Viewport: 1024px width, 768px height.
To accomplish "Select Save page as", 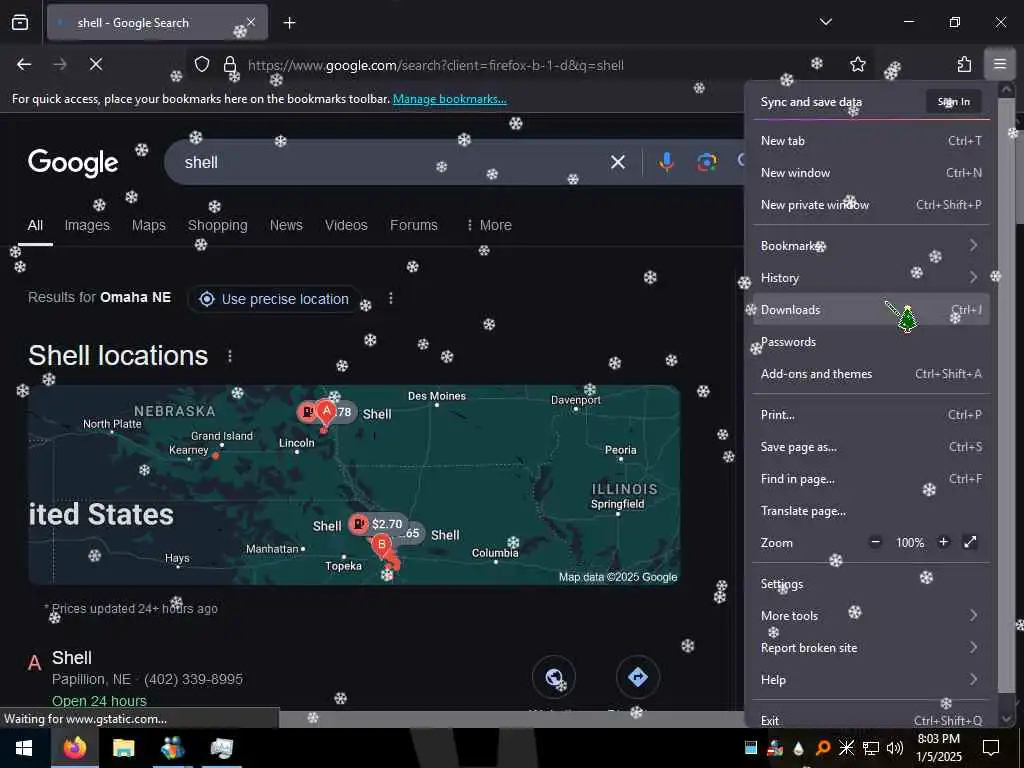I will coord(871,447).
